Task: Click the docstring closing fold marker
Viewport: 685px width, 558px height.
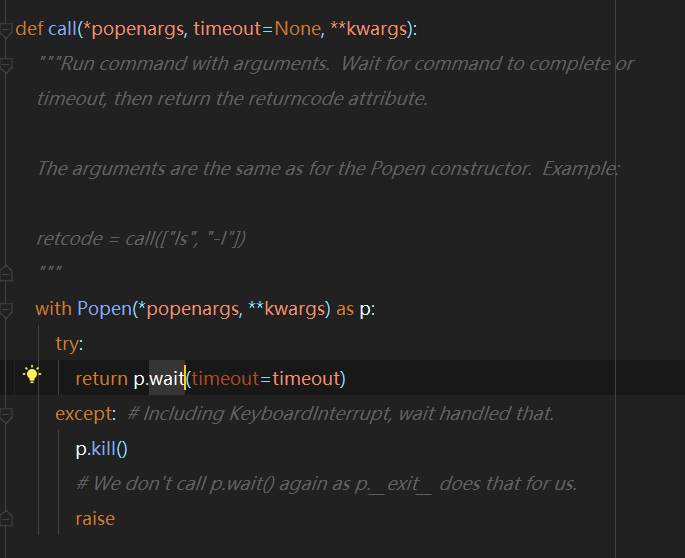Action: click(6, 274)
